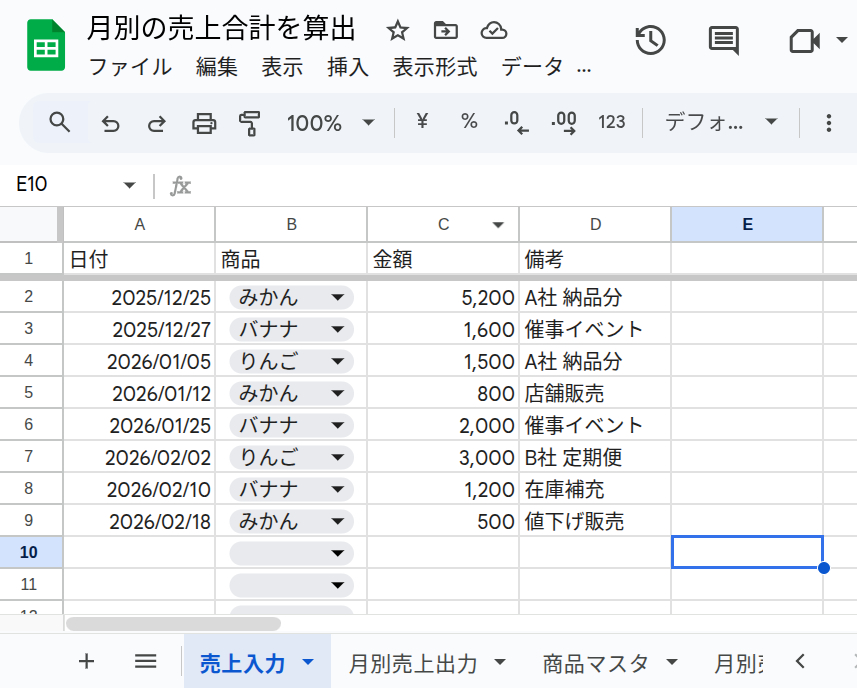Apply currency ¥ format

pos(421,122)
